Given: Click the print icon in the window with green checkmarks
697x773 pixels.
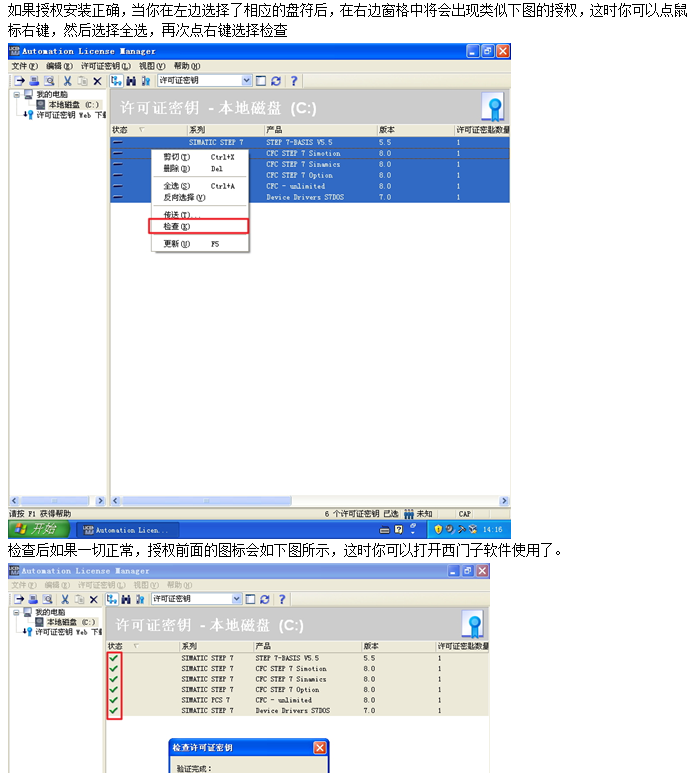Looking at the screenshot, I should (33, 599).
